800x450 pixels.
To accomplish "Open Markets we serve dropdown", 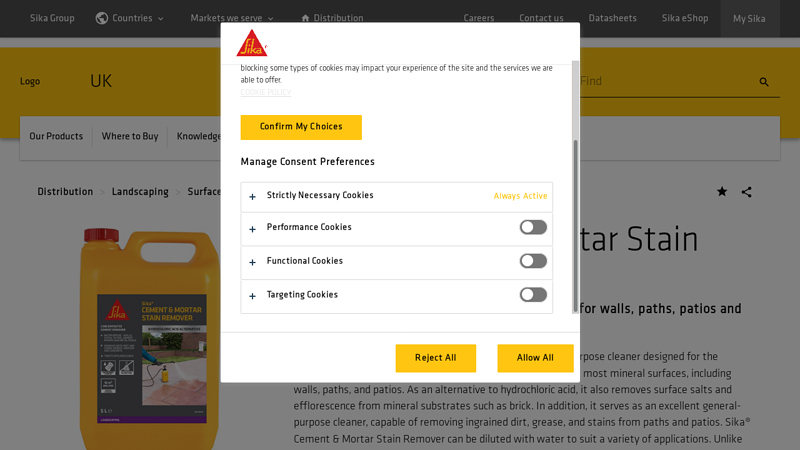I will tap(231, 18).
